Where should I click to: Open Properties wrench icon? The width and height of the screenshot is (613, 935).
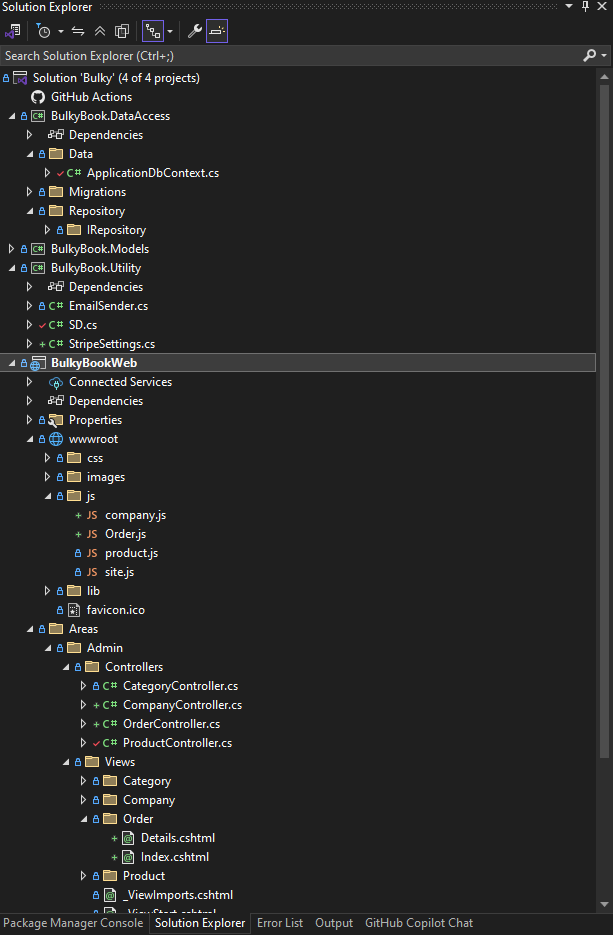(x=194, y=31)
